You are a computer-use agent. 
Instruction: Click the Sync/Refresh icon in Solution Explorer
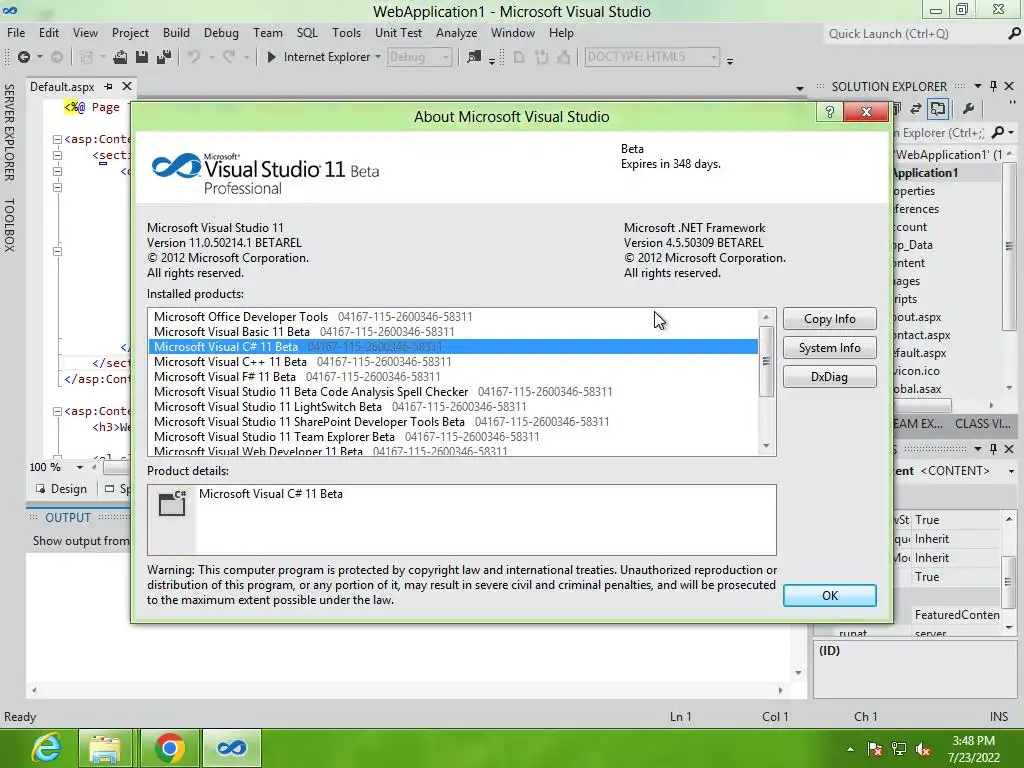916,108
